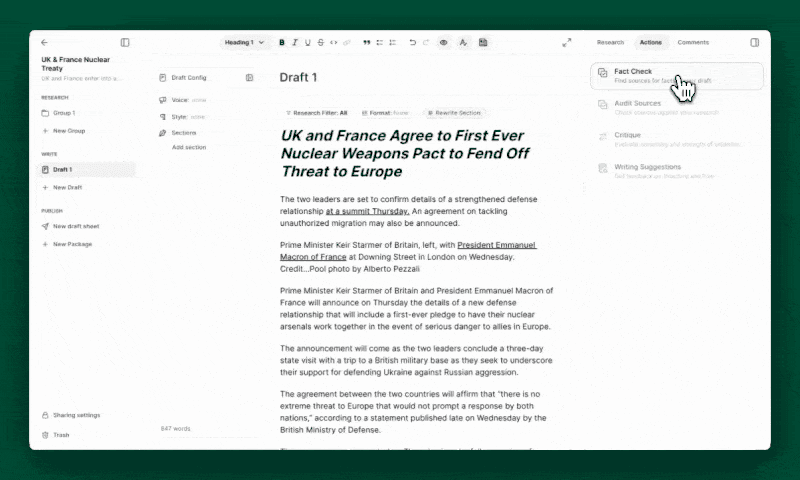Toggle strikethrough formatting
The width and height of the screenshot is (800, 480).
tap(320, 42)
